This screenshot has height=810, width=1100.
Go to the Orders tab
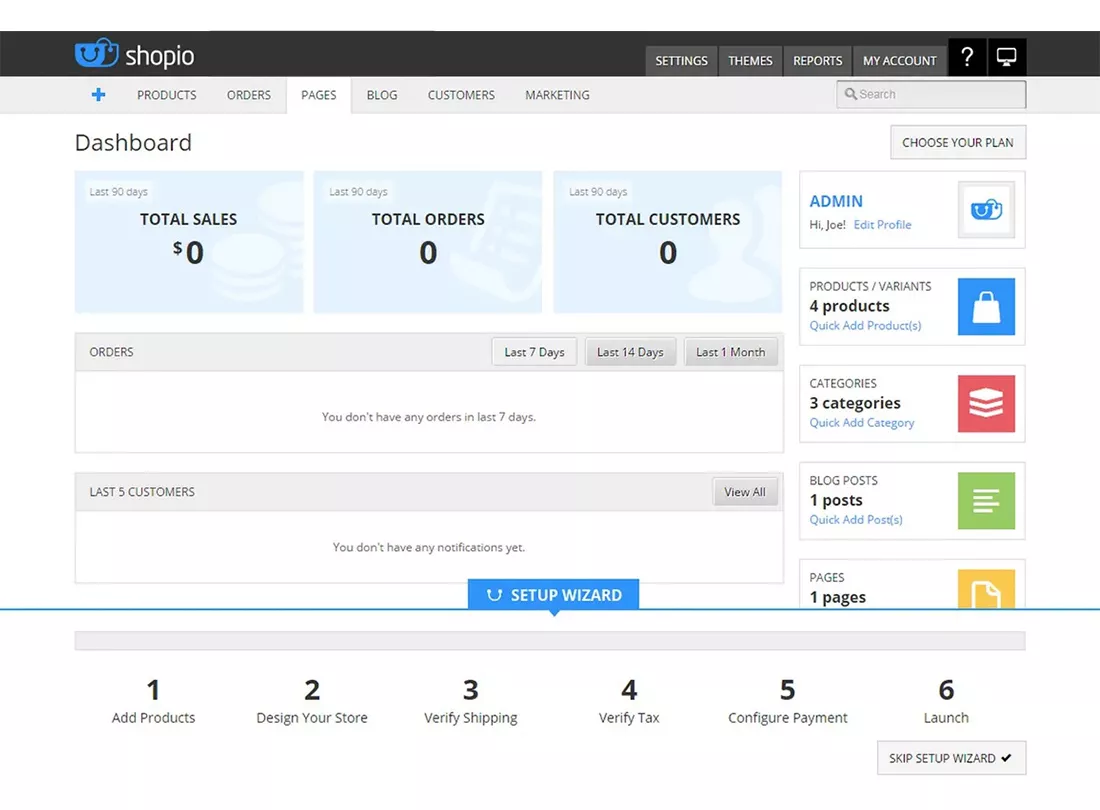click(x=248, y=95)
